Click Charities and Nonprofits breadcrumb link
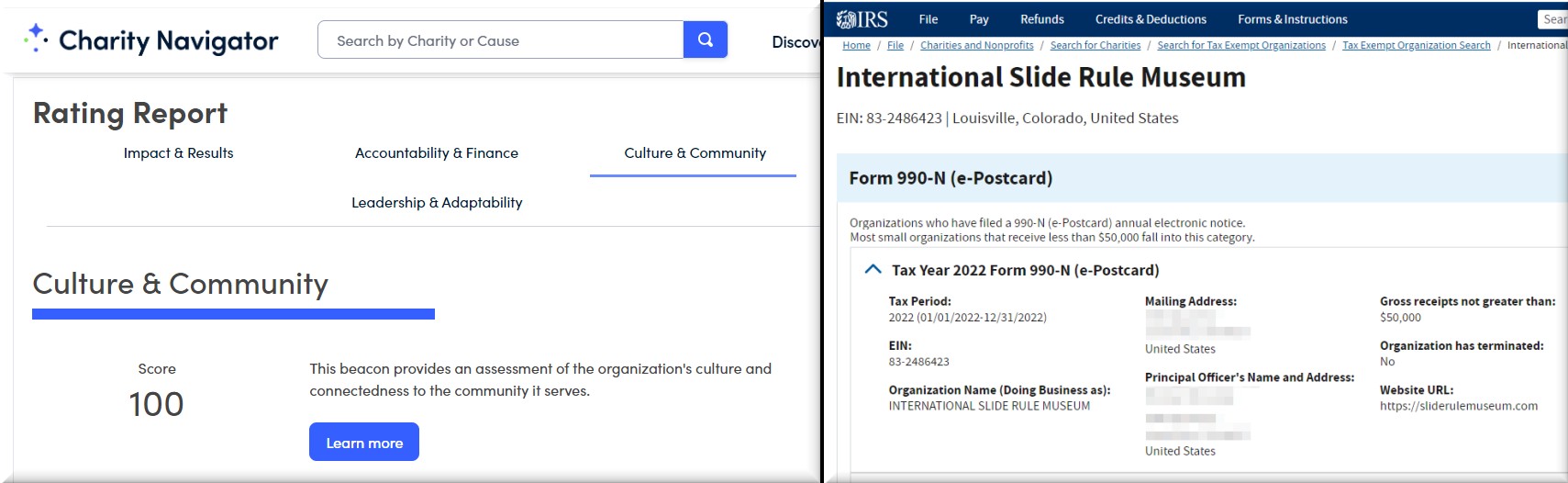 (976, 45)
